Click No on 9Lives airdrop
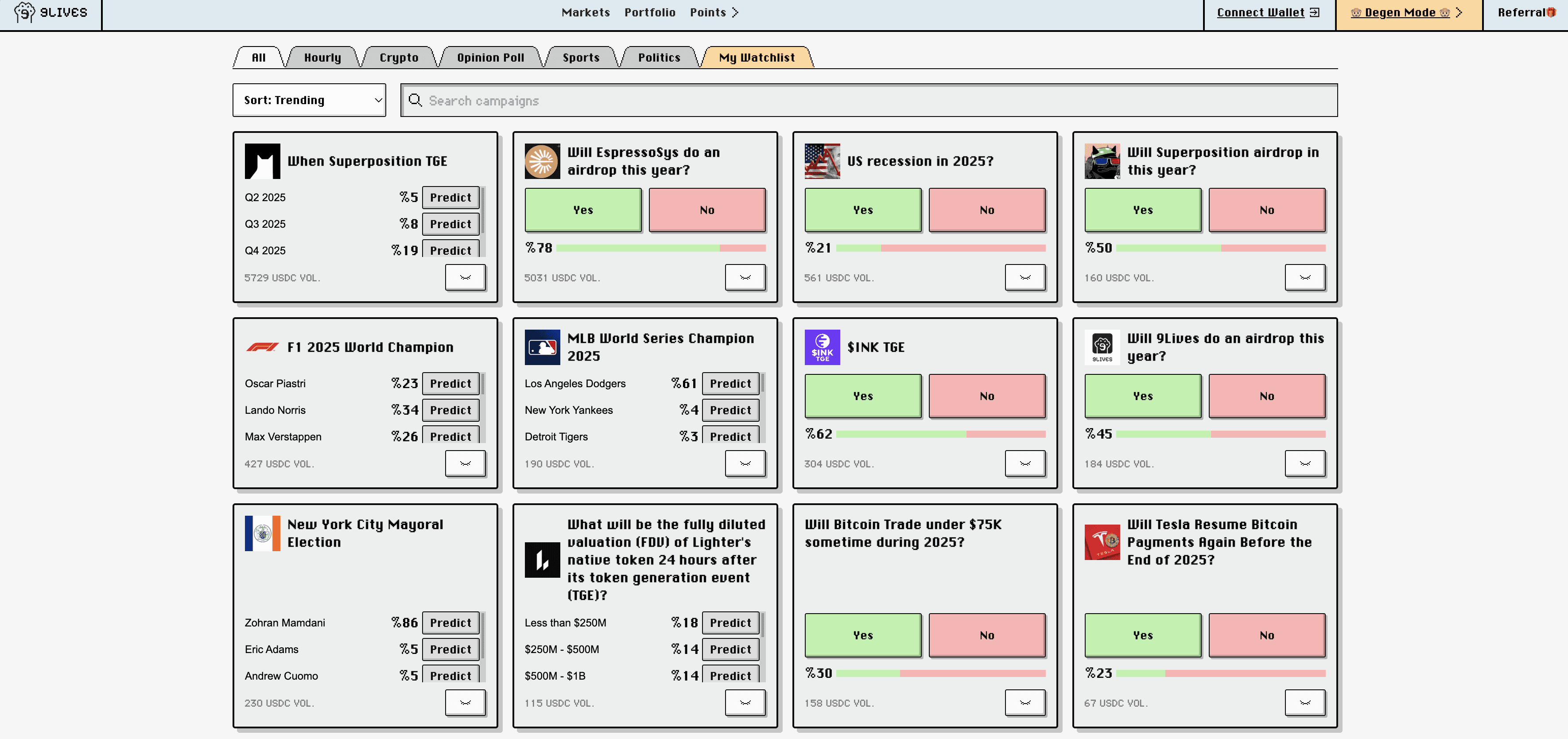Screen dimensions: 1568x739 1267,396
